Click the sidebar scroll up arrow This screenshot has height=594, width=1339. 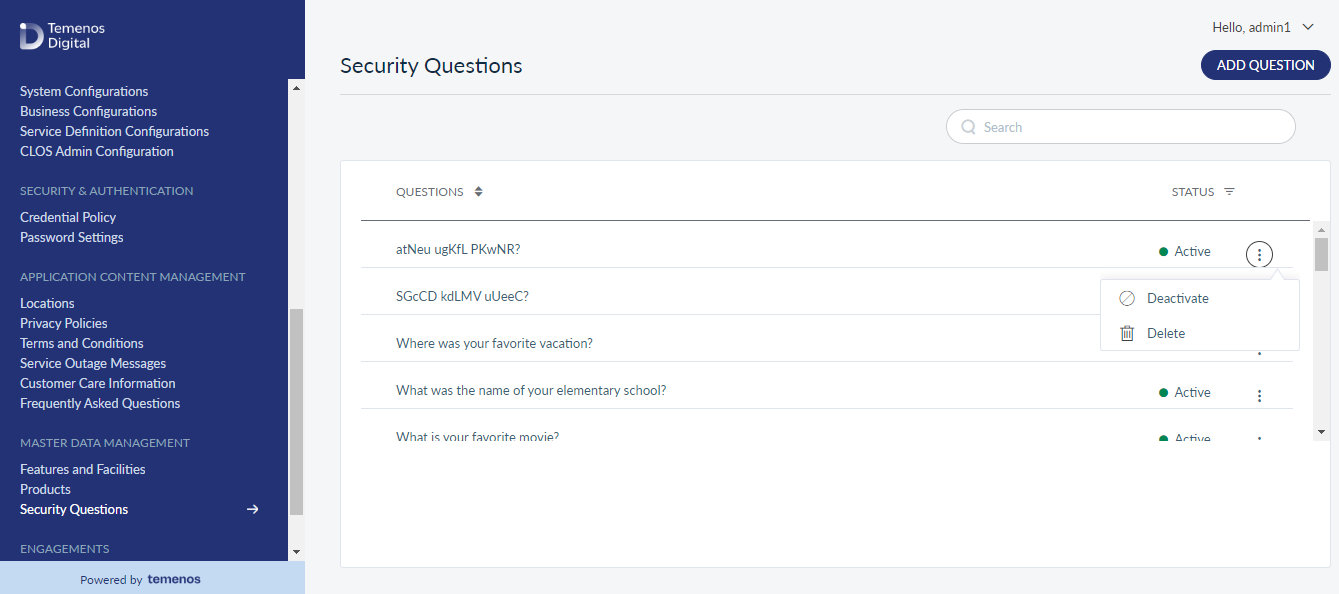click(296, 87)
